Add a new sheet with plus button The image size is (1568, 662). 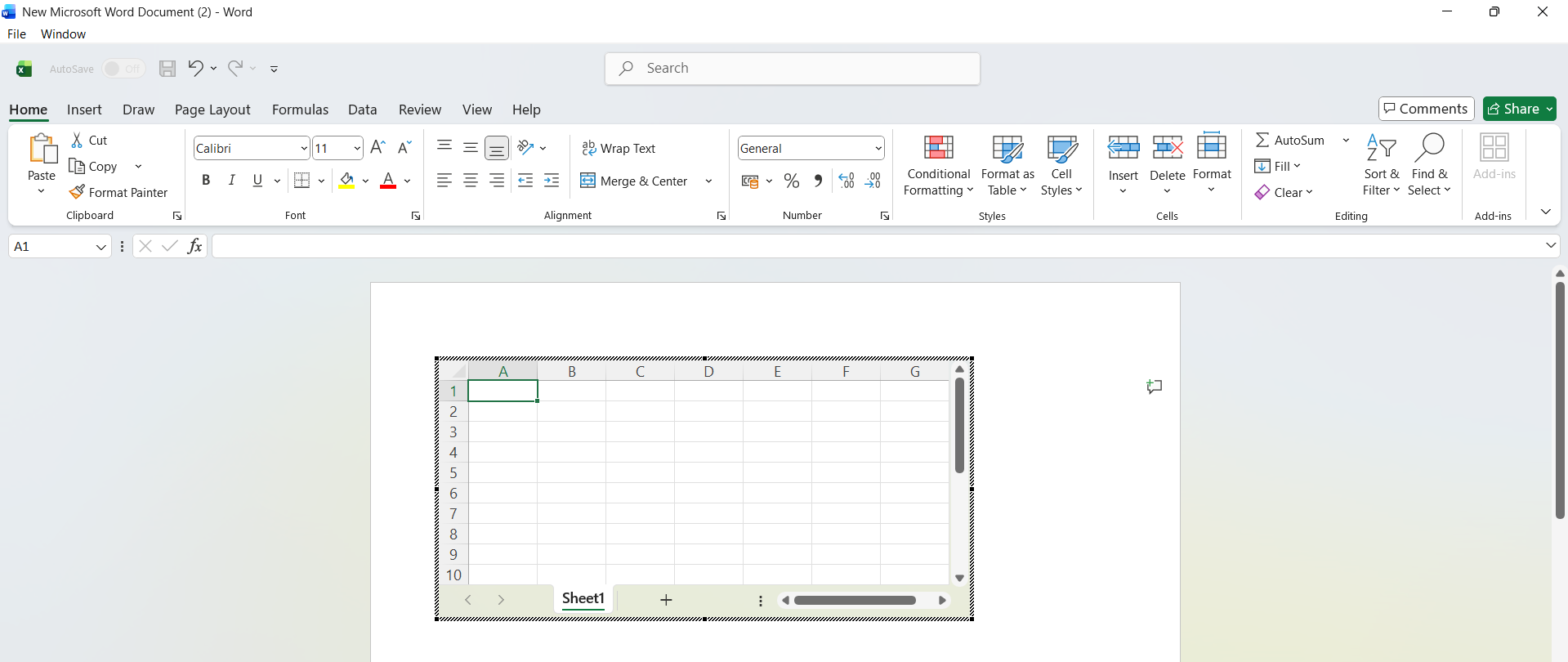[666, 600]
